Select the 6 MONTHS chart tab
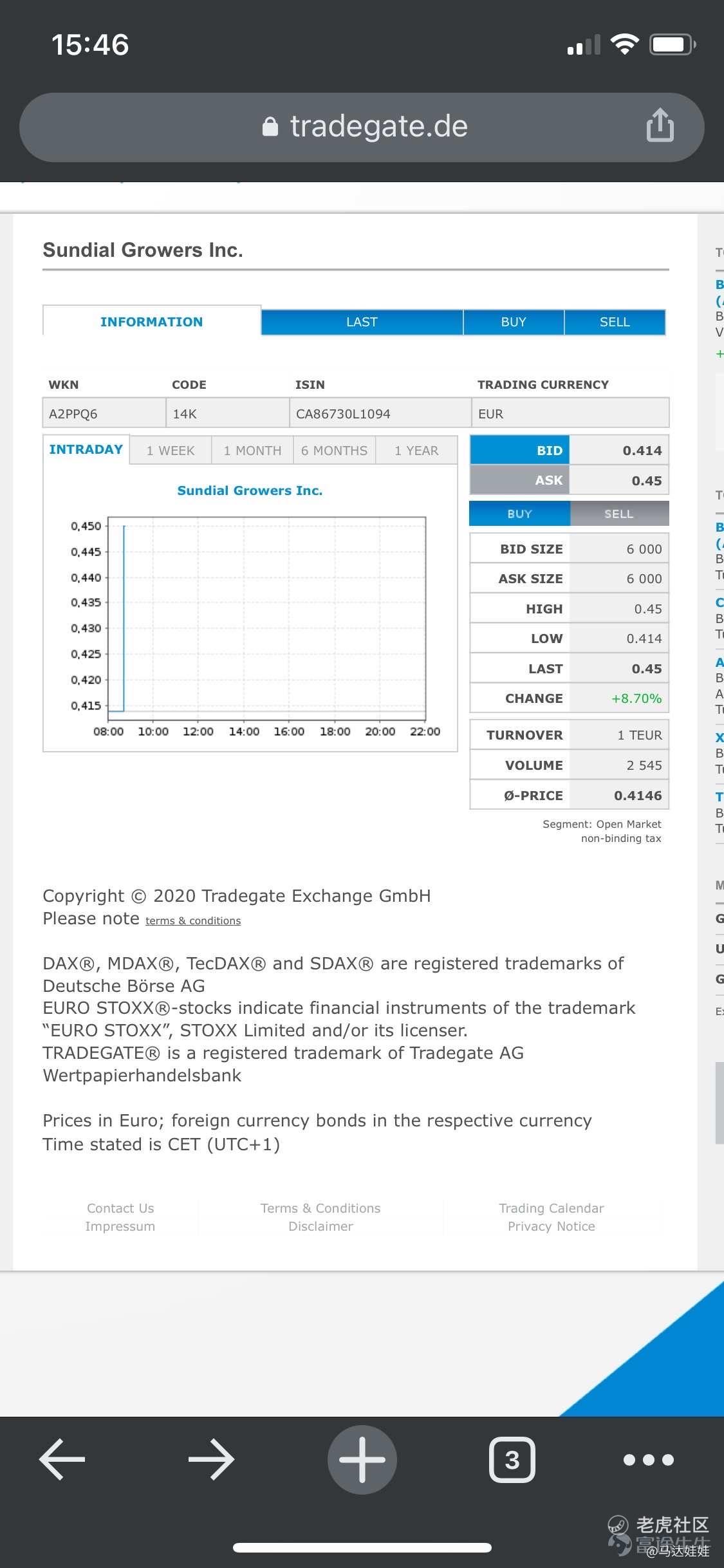Screen dimensions: 724x1568 335,451
